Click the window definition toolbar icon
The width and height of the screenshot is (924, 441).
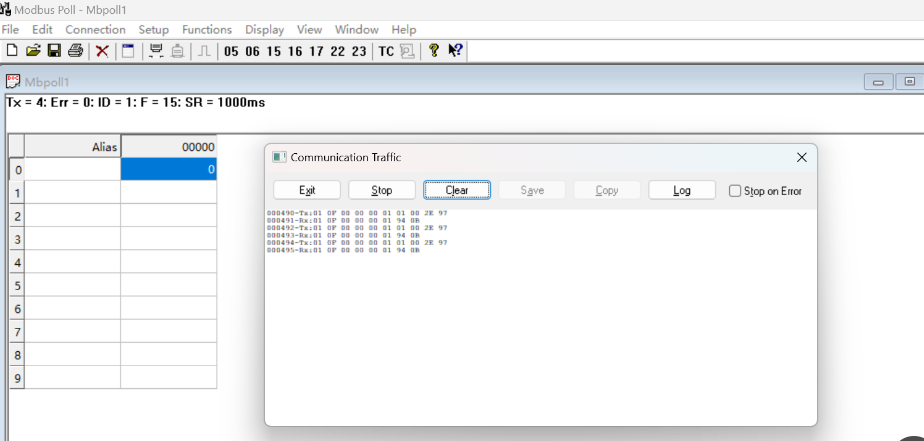pos(128,51)
